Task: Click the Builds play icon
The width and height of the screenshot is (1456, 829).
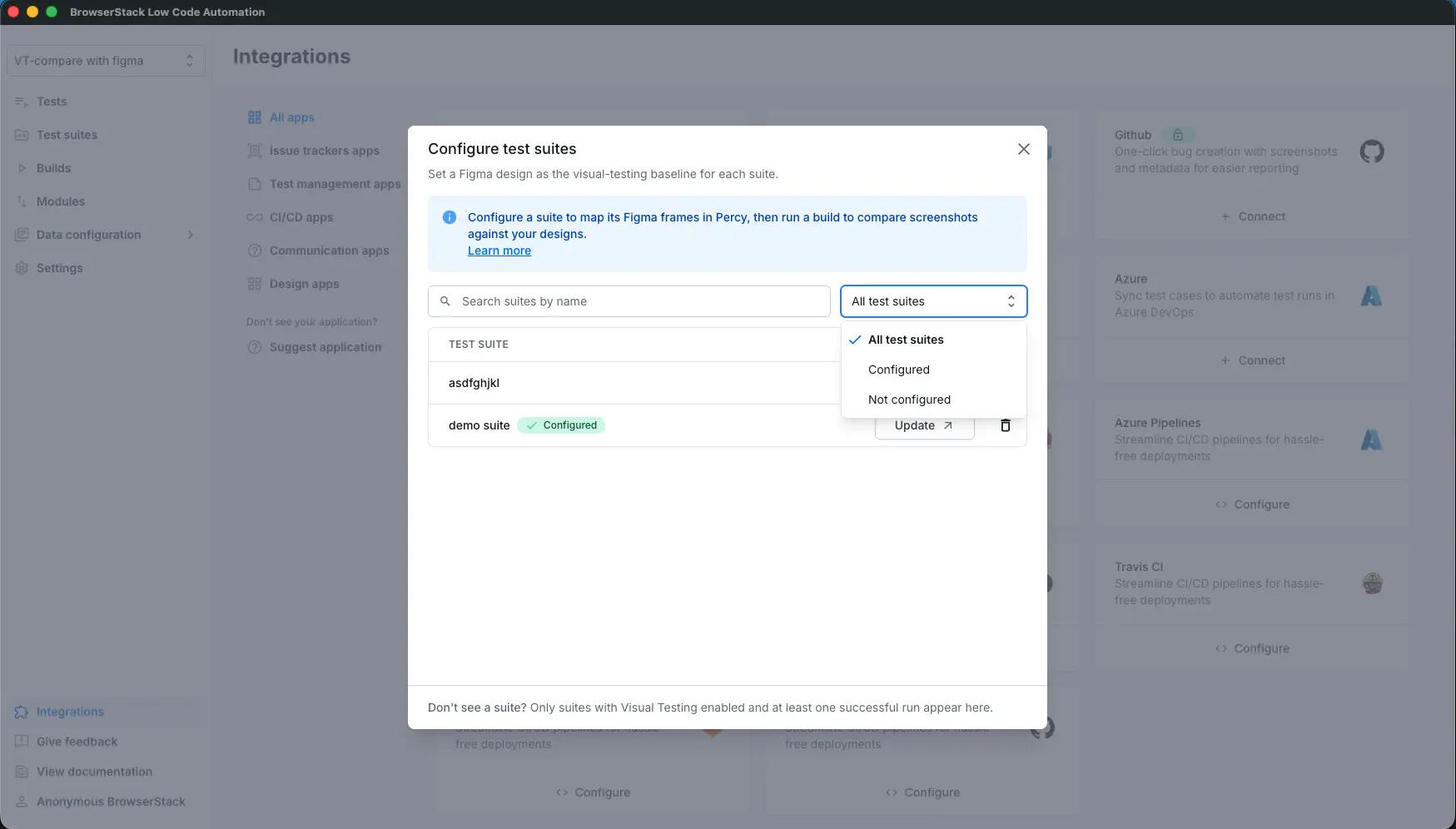Action: coord(22,168)
